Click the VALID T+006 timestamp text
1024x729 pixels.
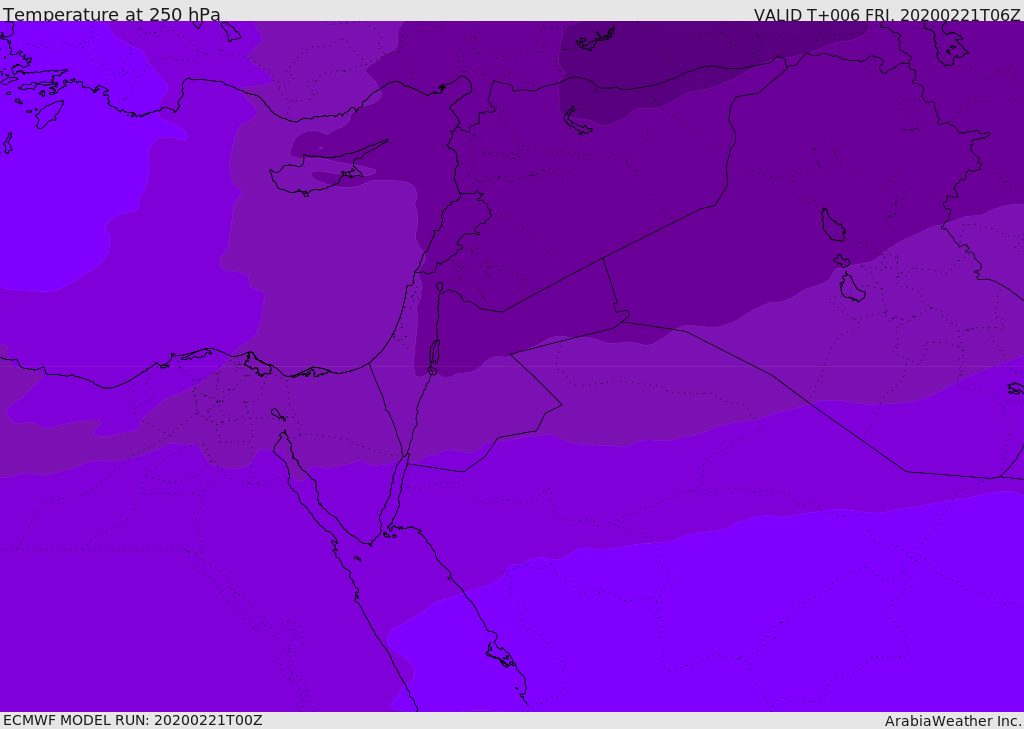click(x=886, y=15)
